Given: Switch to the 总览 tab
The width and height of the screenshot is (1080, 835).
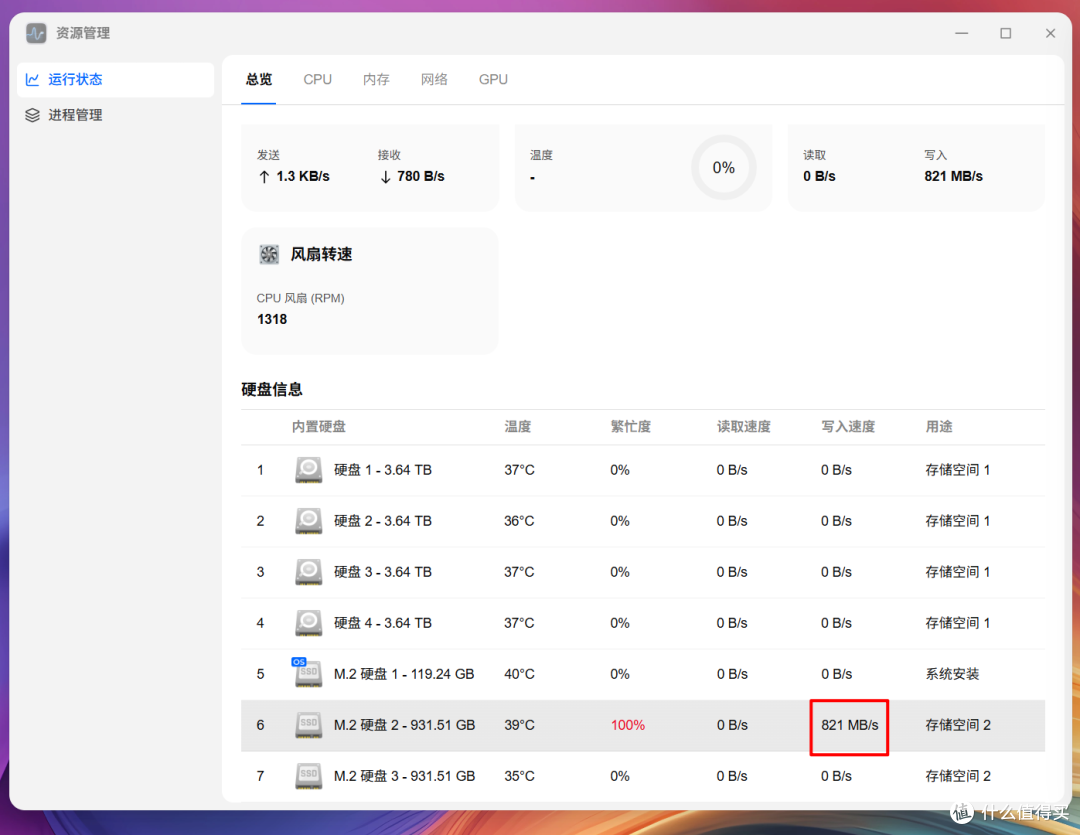Looking at the screenshot, I should [x=259, y=79].
